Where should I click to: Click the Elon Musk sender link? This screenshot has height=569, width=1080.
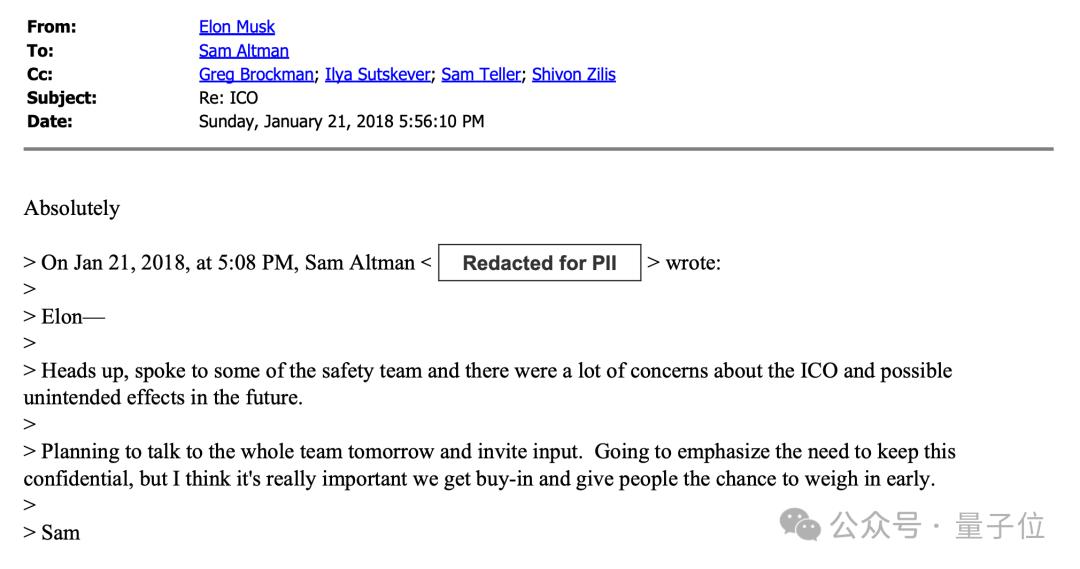coord(237,27)
